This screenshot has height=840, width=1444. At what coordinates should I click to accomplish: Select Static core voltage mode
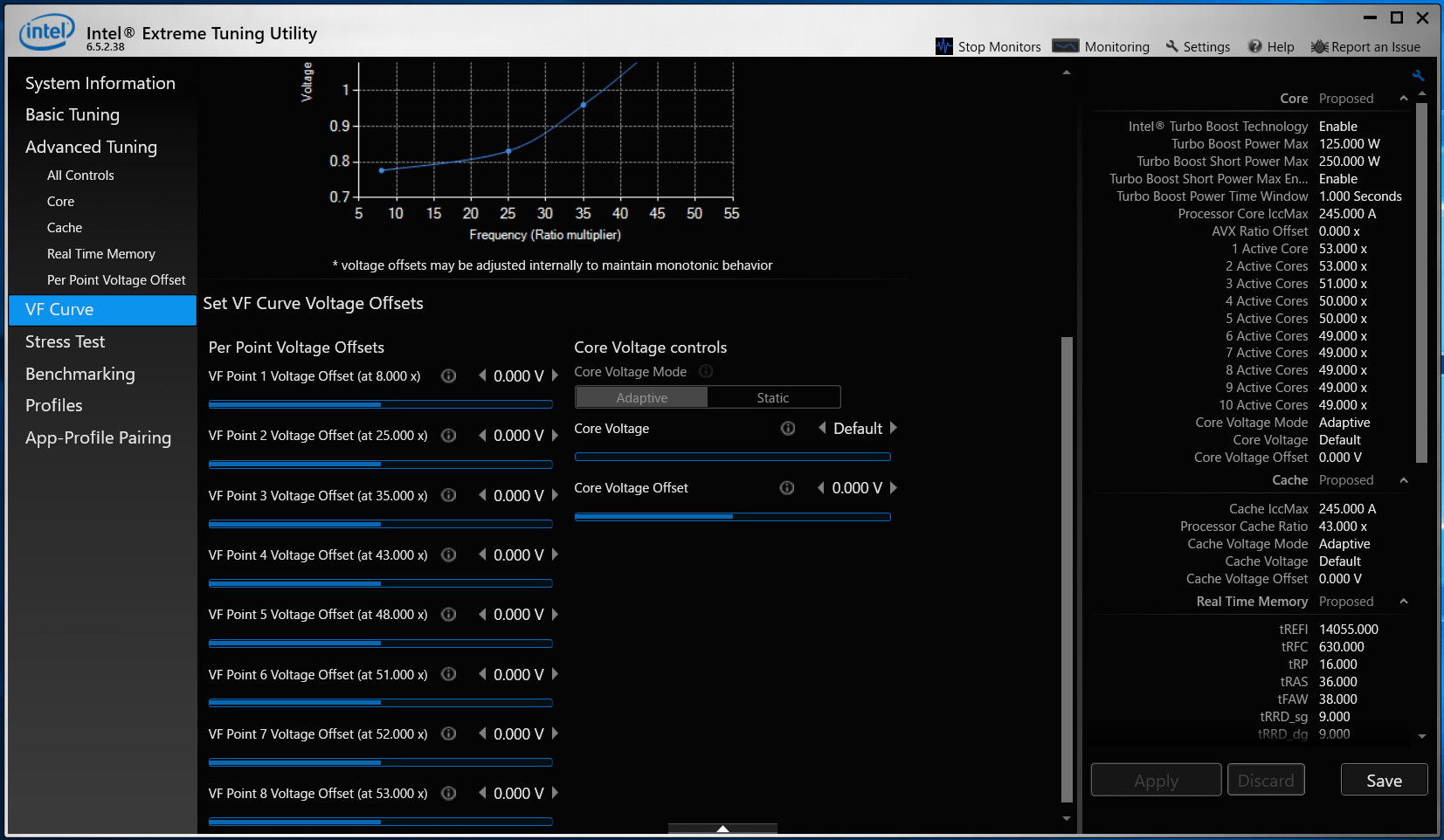pyautogui.click(x=773, y=397)
